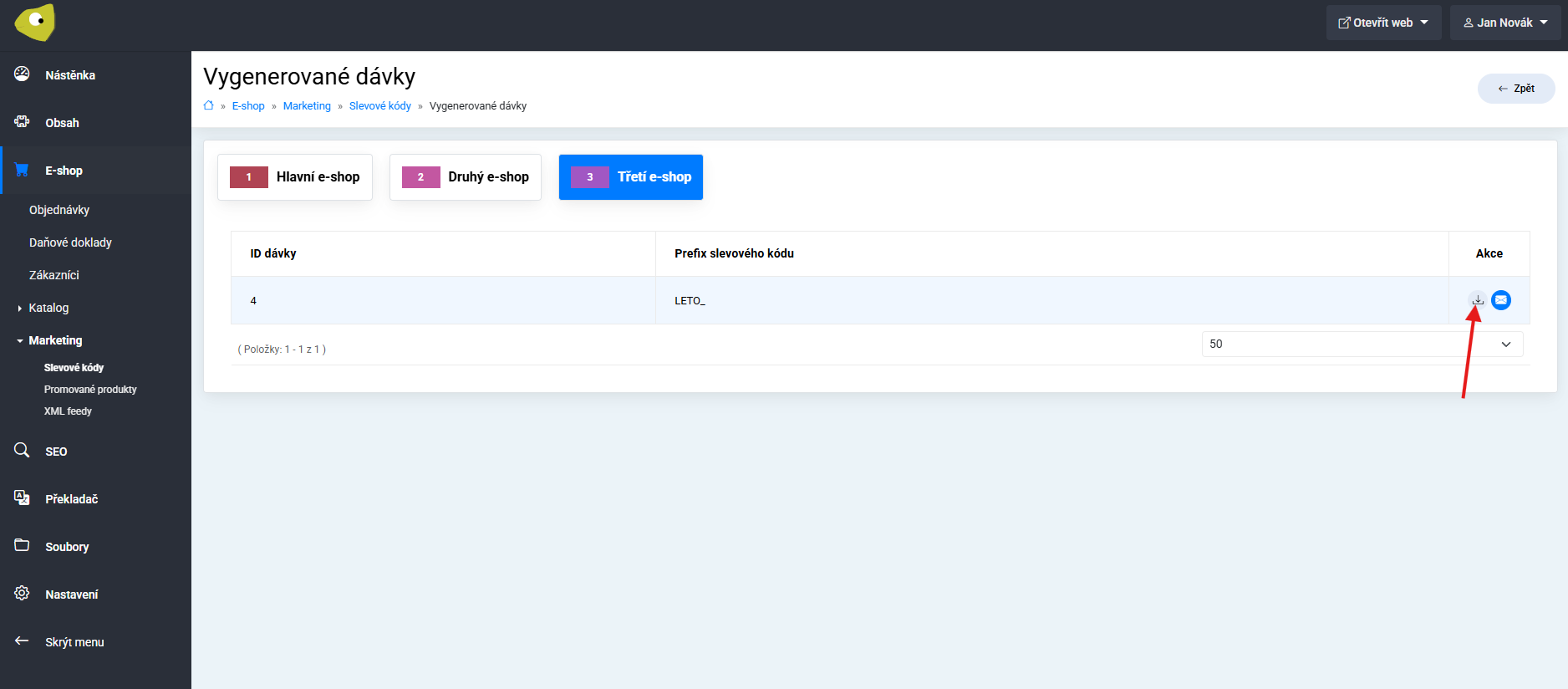The image size is (1568, 689).
Task: Click the E-shop cart icon
Action: point(22,170)
